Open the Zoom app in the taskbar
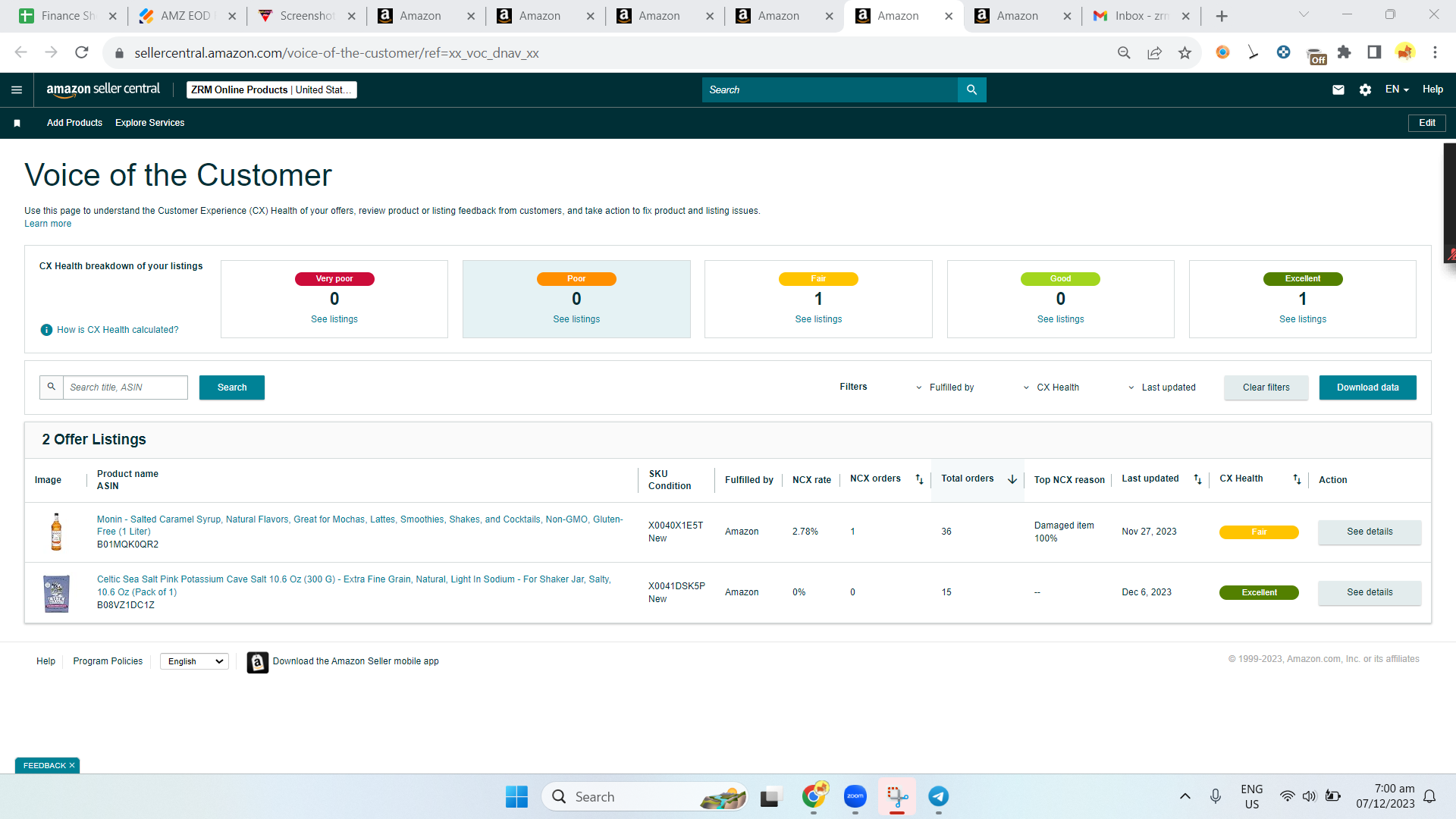This screenshot has width=1456, height=819. [855, 796]
